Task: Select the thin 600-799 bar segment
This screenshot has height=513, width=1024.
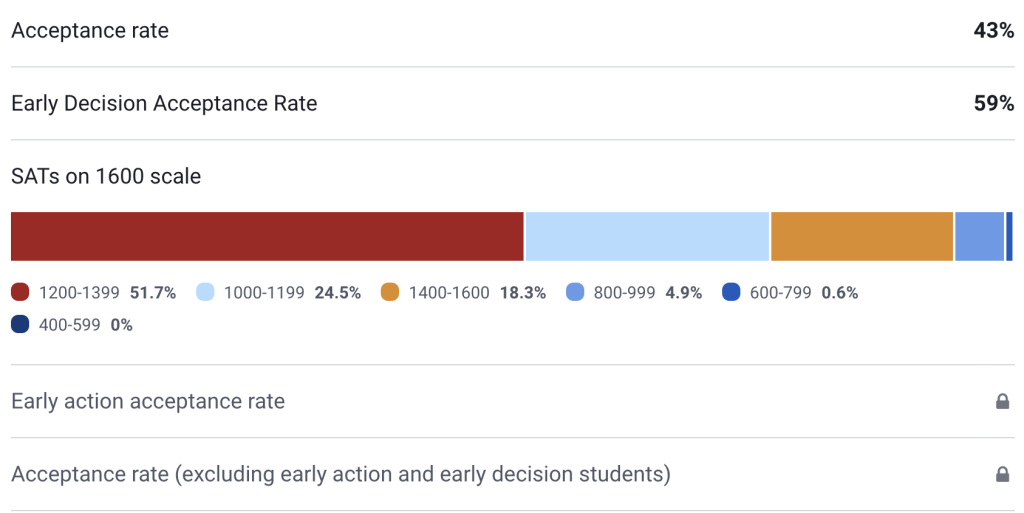Action: coord(1009,237)
